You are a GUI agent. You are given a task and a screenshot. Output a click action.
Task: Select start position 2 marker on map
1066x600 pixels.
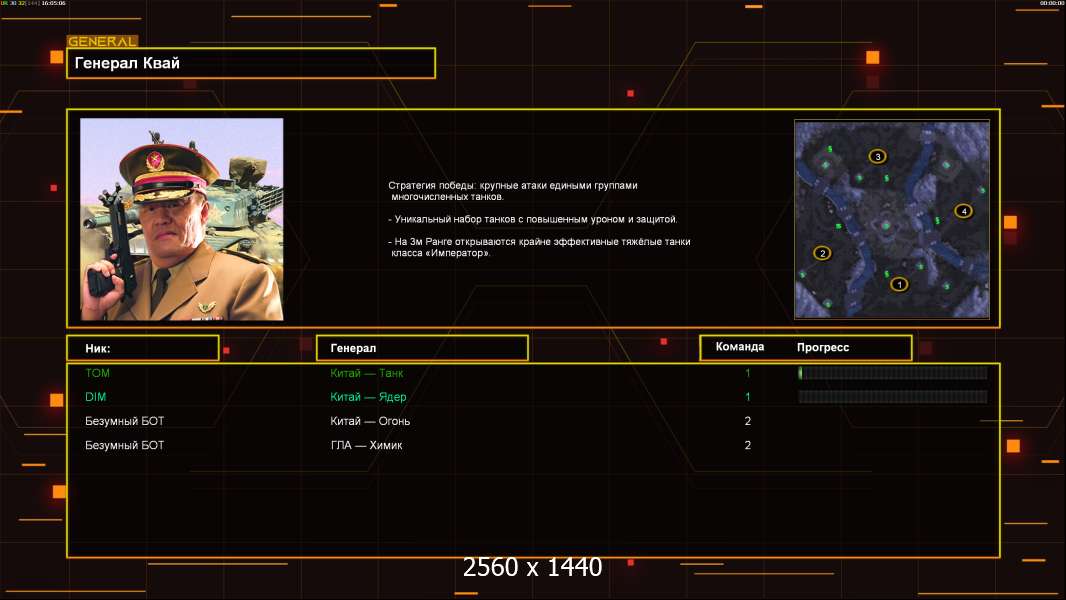823,253
